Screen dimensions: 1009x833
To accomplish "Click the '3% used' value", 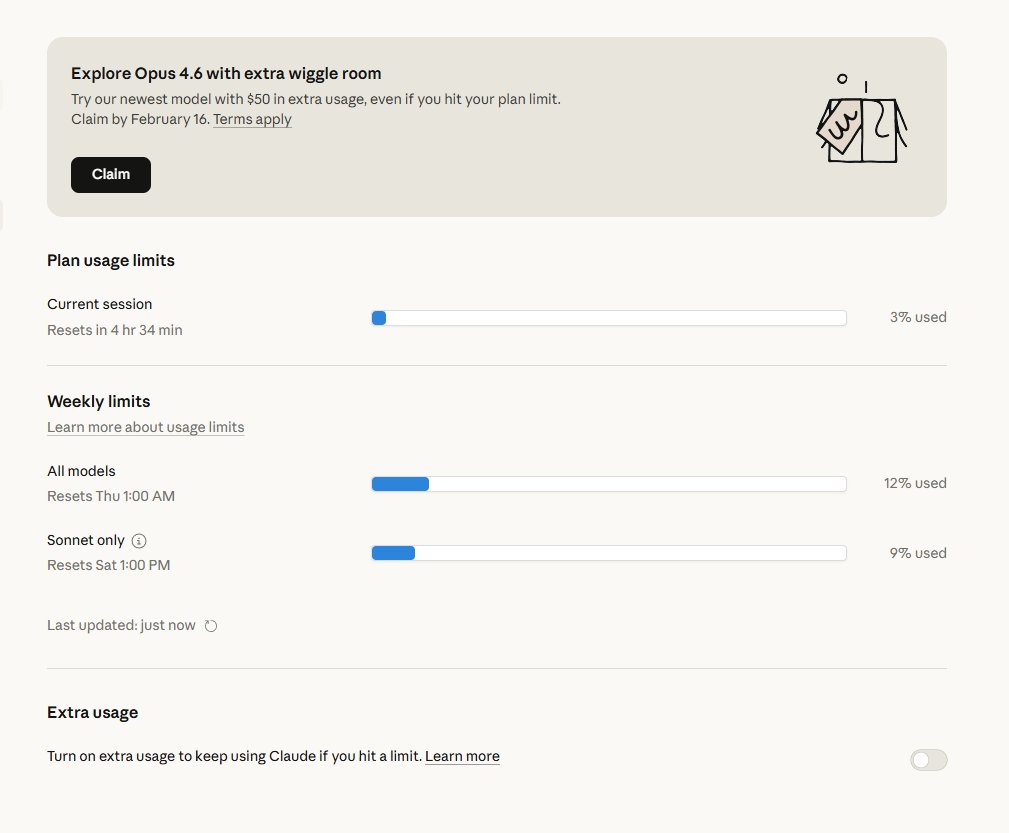I will point(918,317).
